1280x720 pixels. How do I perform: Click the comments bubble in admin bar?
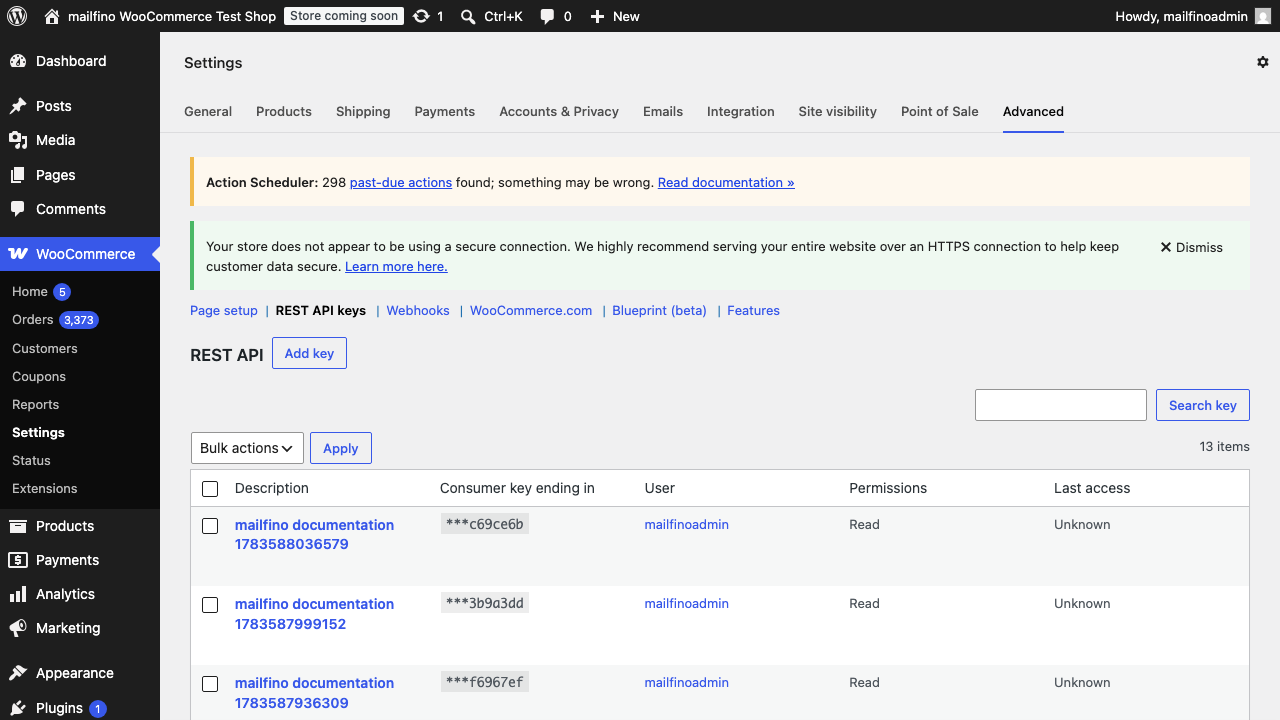(x=547, y=17)
